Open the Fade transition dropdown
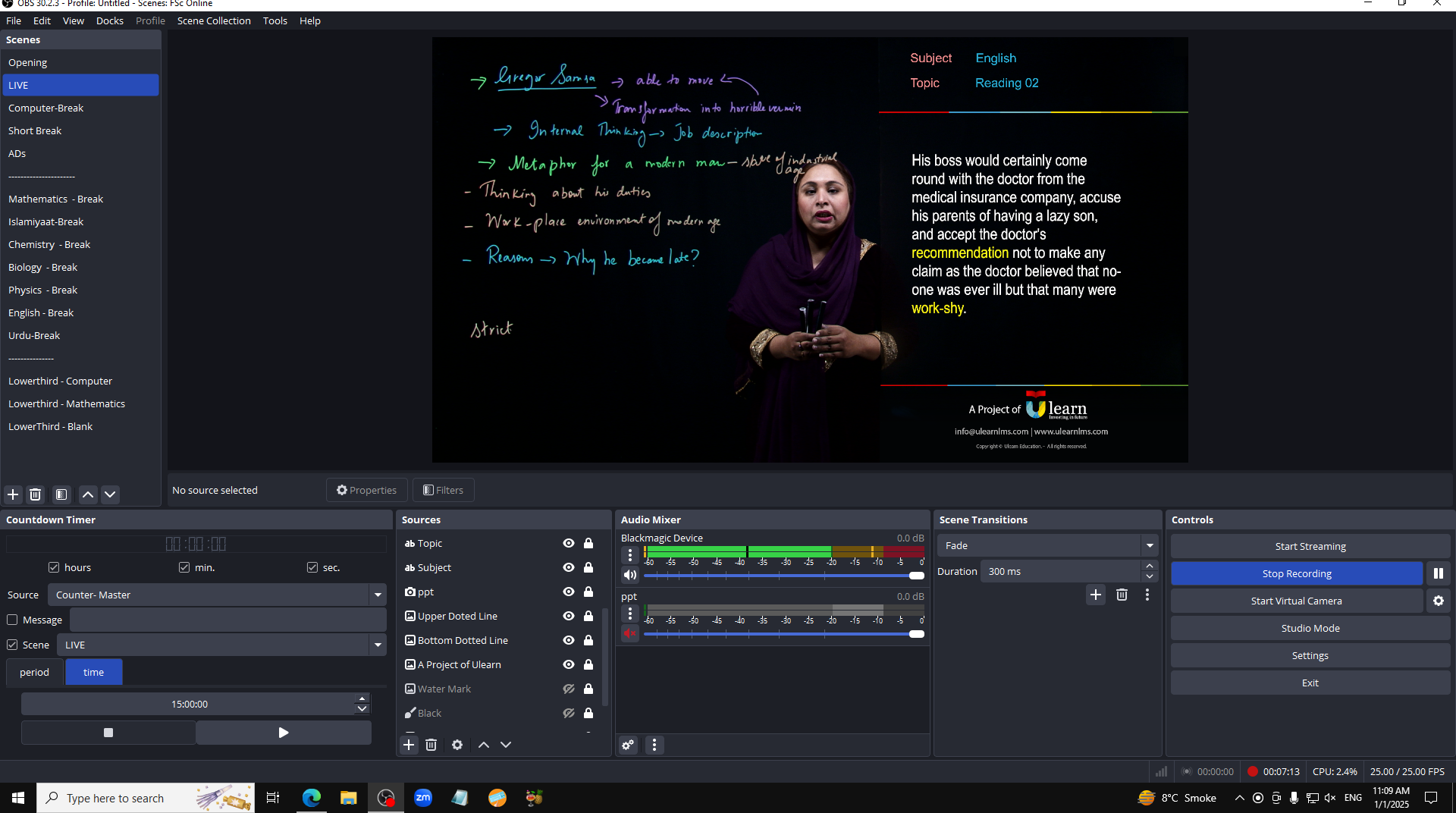Image resolution: width=1456 pixels, height=813 pixels. coord(1047,545)
